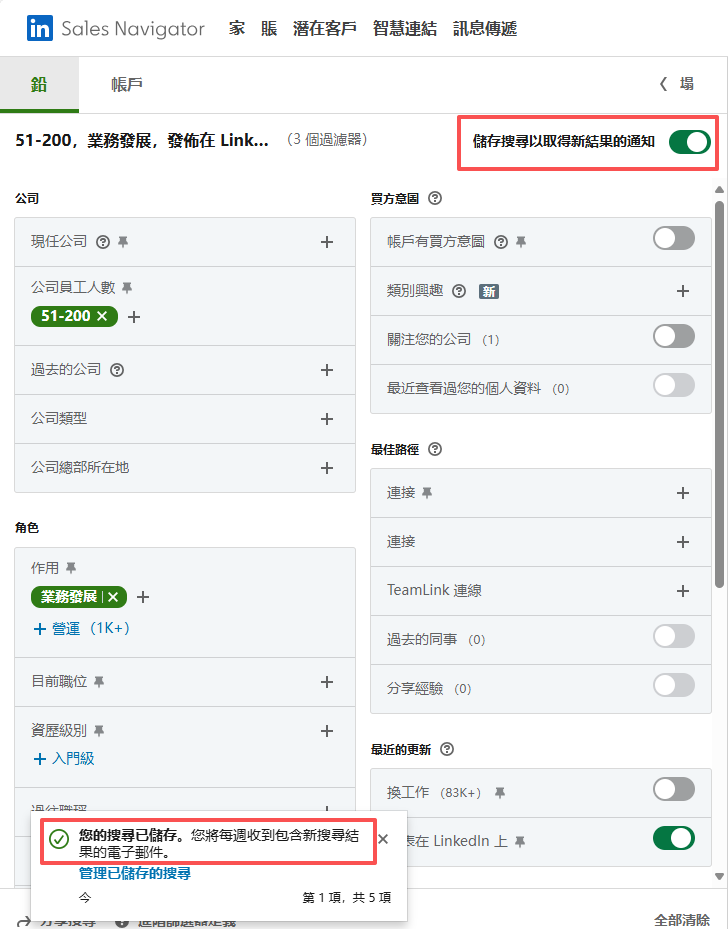Expand the TeamLink 連線 filter

tap(683, 591)
